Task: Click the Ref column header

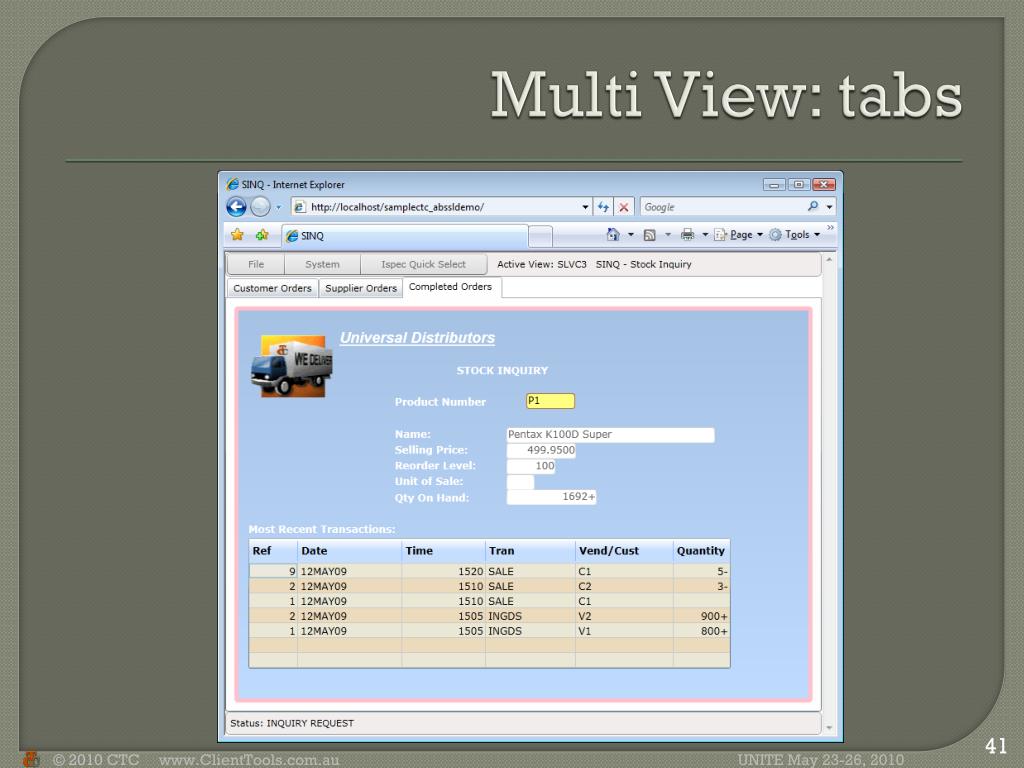Action: click(273, 551)
